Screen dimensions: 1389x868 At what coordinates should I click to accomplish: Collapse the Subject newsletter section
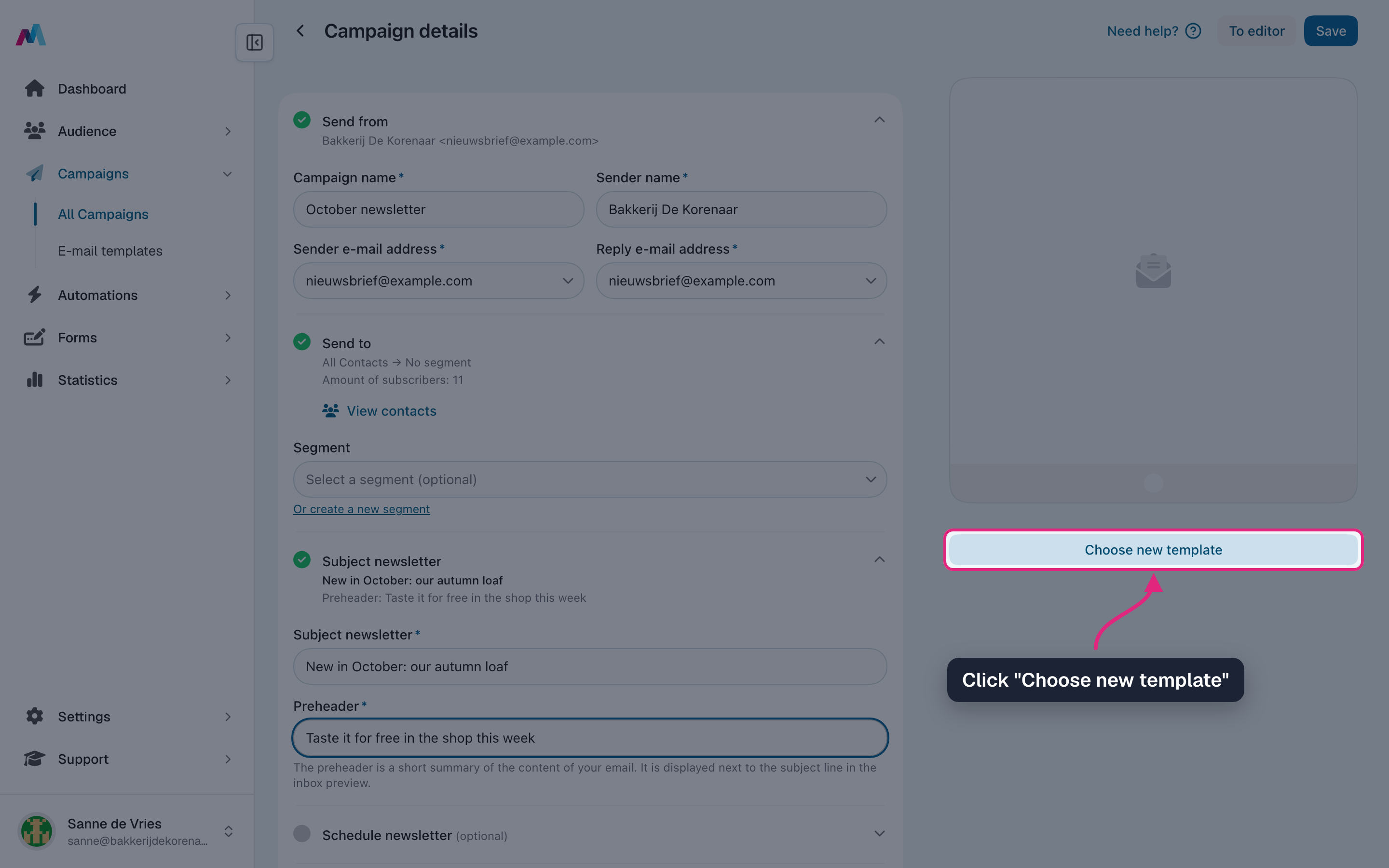pos(879,560)
